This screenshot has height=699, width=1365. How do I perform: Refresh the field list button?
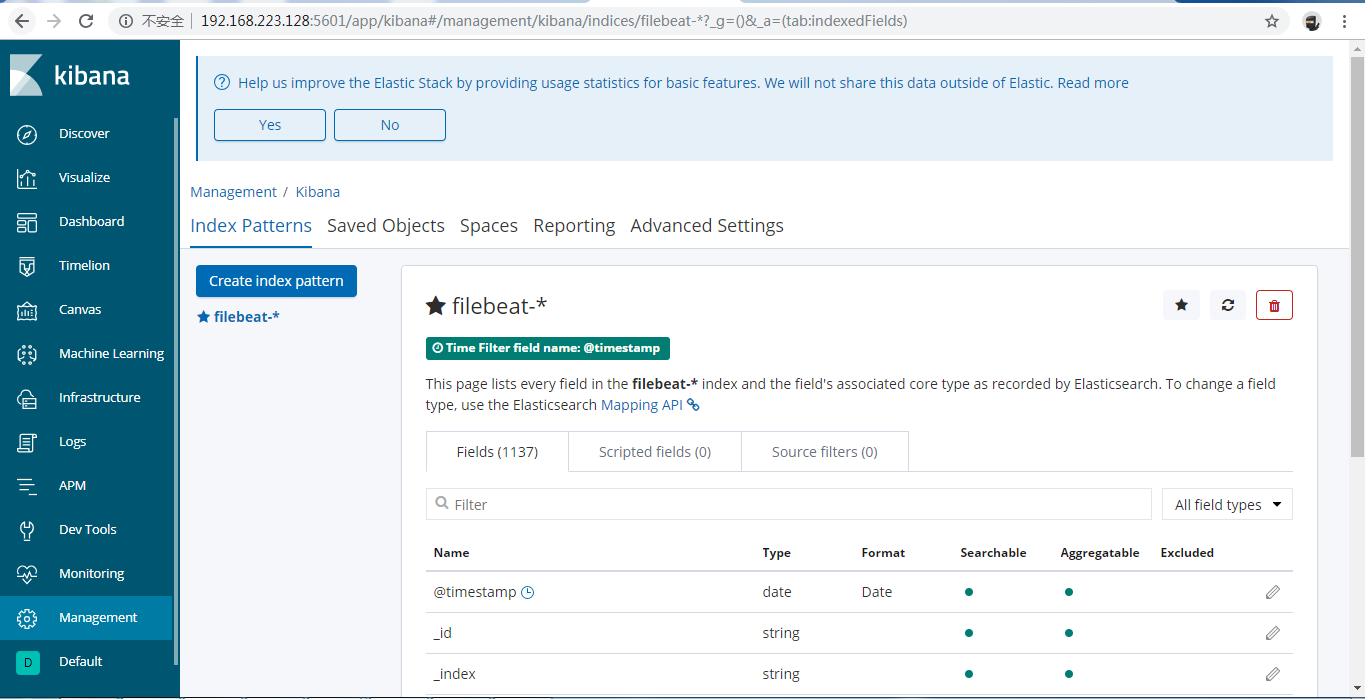click(1228, 305)
